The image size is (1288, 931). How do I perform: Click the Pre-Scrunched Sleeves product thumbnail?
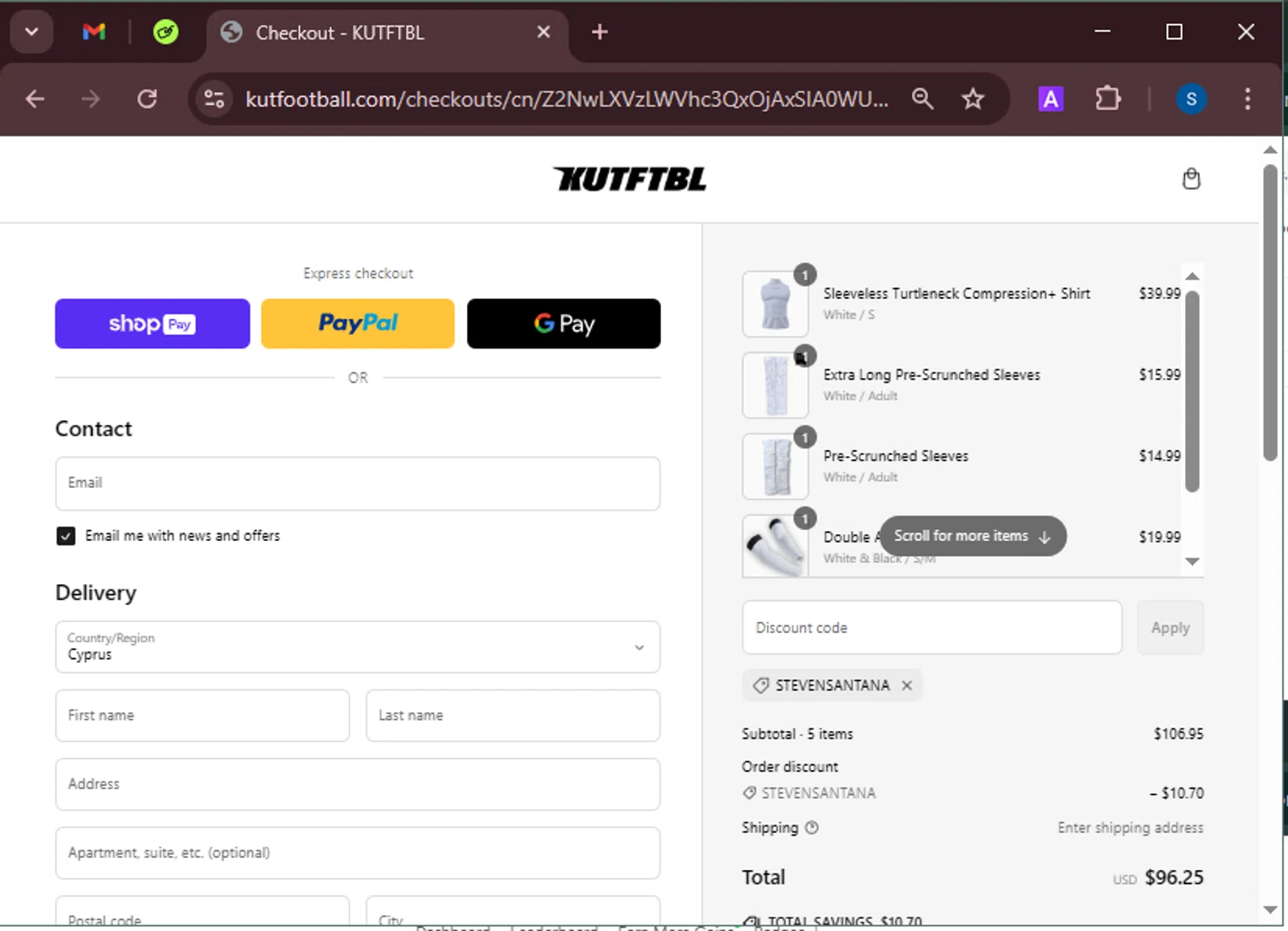[x=775, y=466]
